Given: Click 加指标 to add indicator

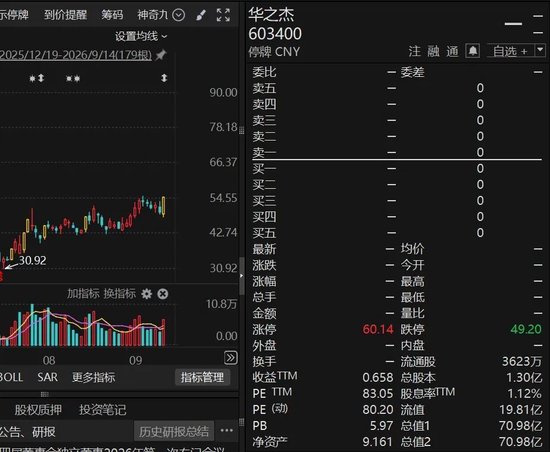Looking at the screenshot, I should tap(83, 294).
